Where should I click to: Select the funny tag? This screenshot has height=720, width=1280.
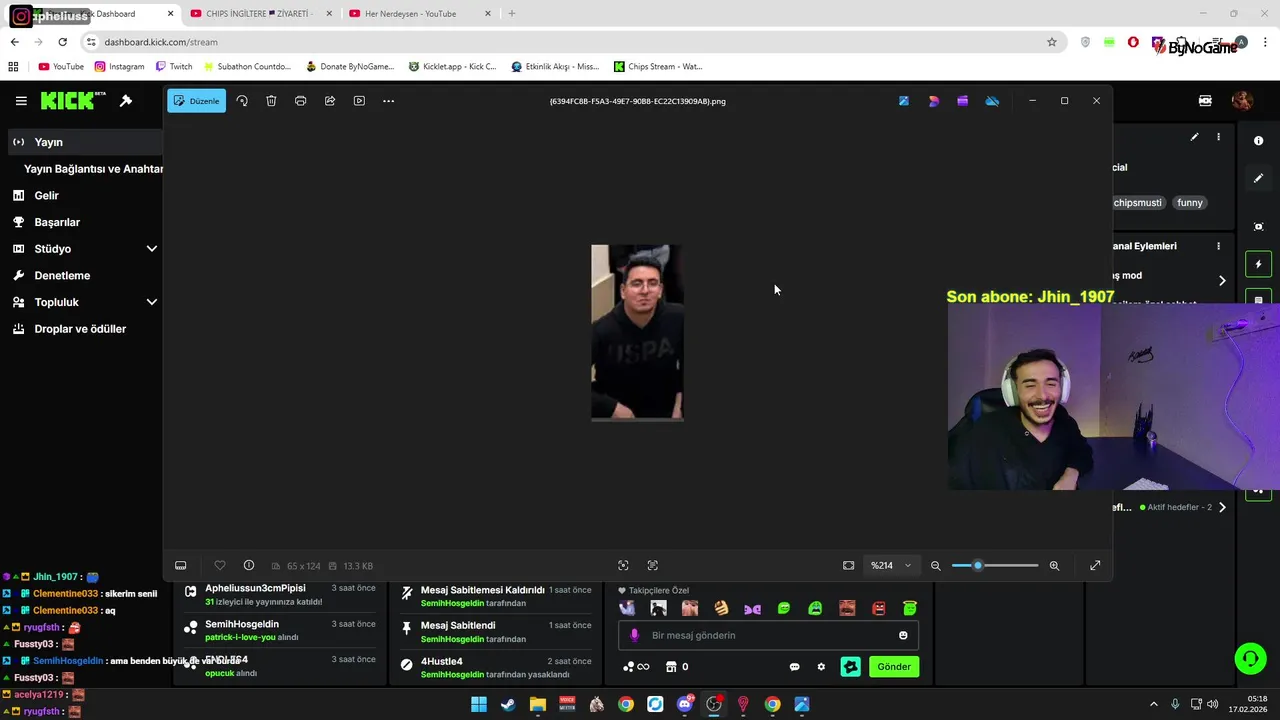tap(1190, 203)
